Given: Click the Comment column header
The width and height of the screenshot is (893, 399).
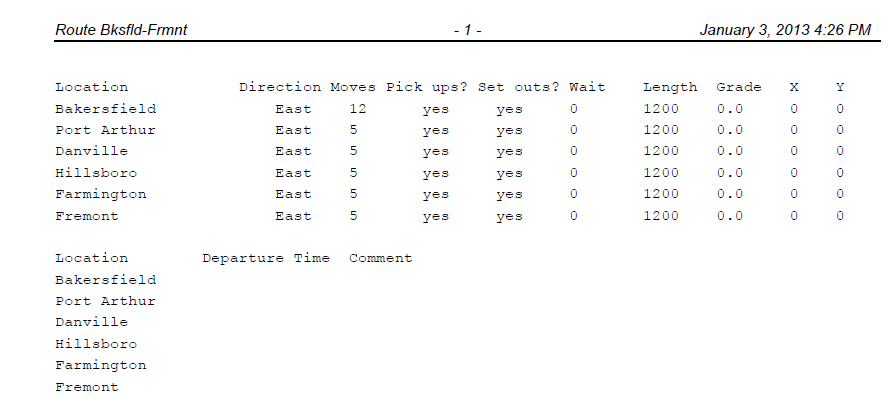Looking at the screenshot, I should pos(380,258).
